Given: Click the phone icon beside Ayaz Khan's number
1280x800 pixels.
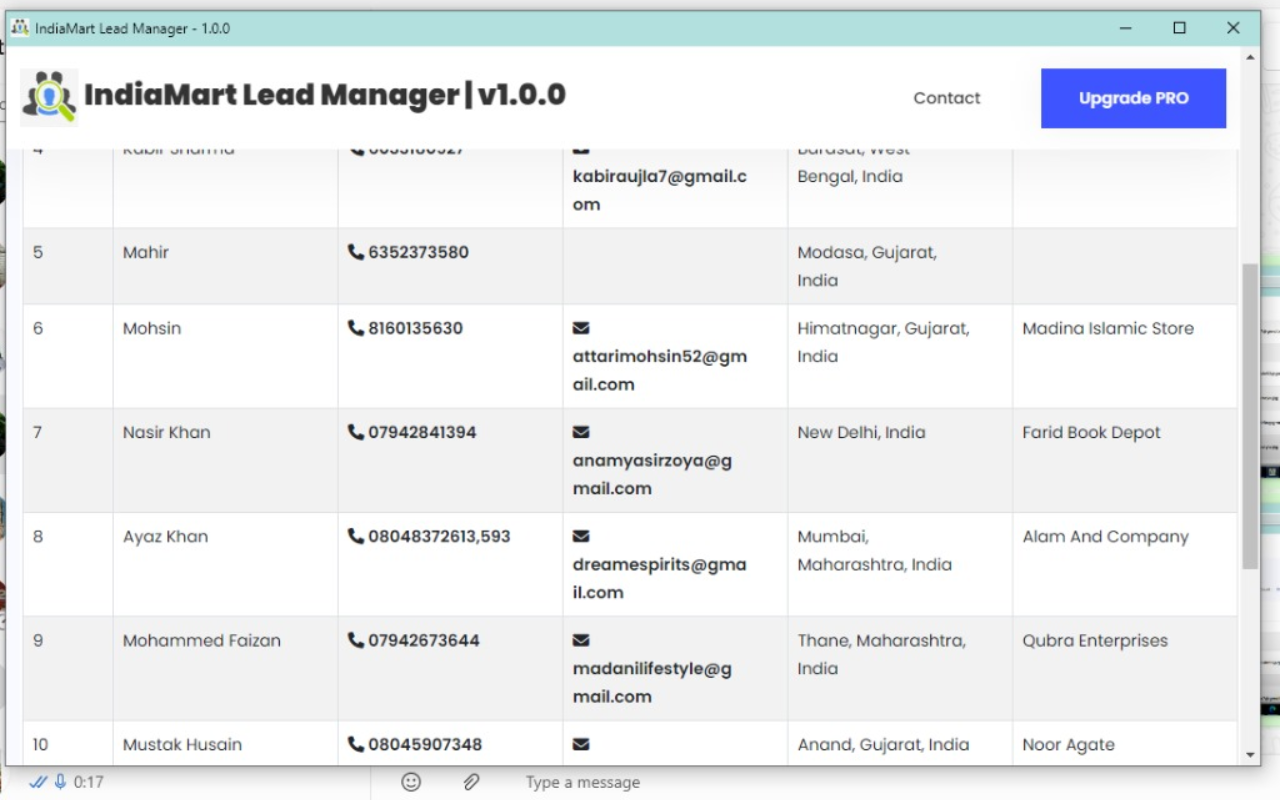Looking at the screenshot, I should (x=357, y=536).
